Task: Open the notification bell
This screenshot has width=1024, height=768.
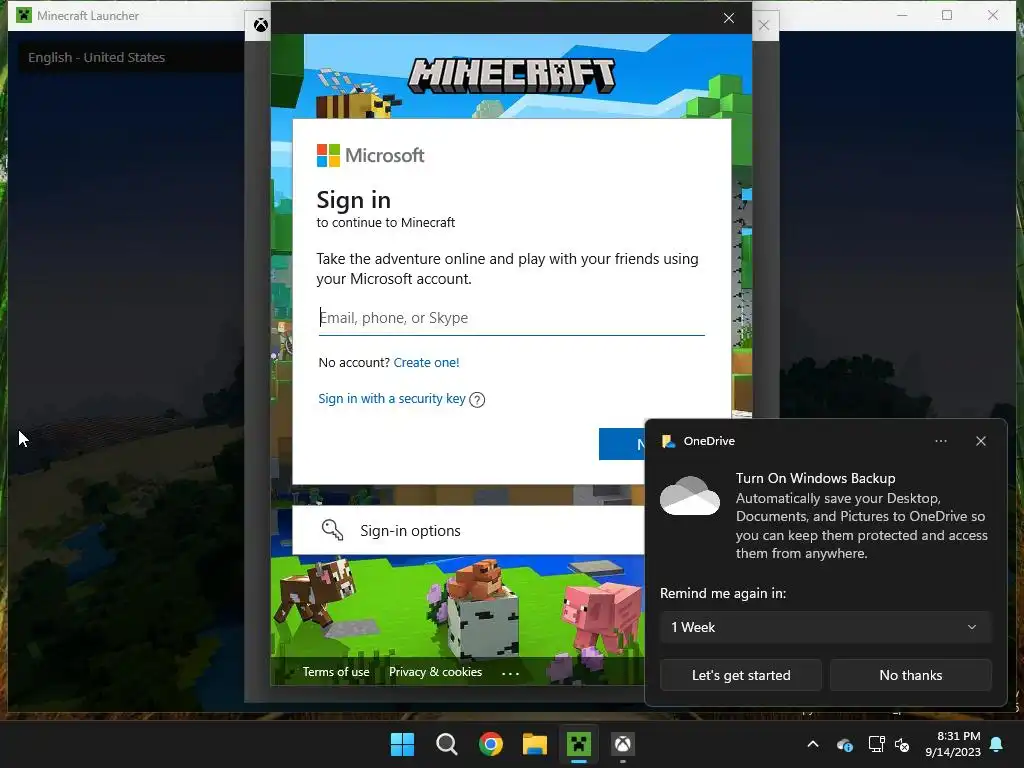Action: (x=997, y=744)
